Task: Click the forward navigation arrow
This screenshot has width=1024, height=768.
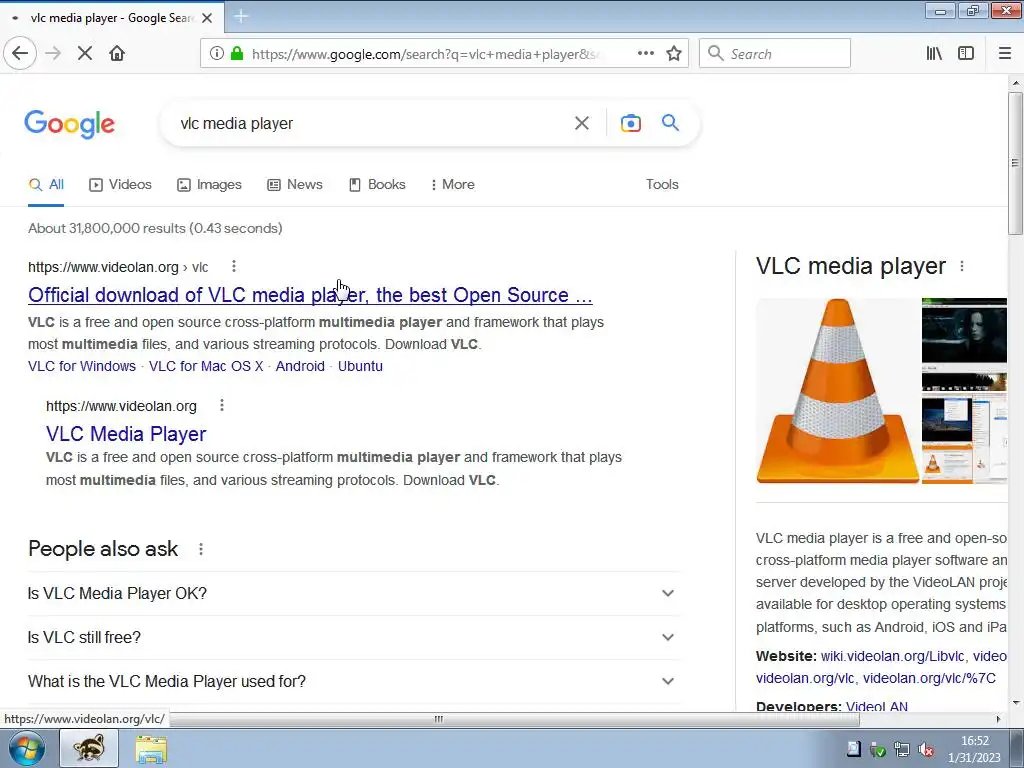Action: tap(53, 54)
